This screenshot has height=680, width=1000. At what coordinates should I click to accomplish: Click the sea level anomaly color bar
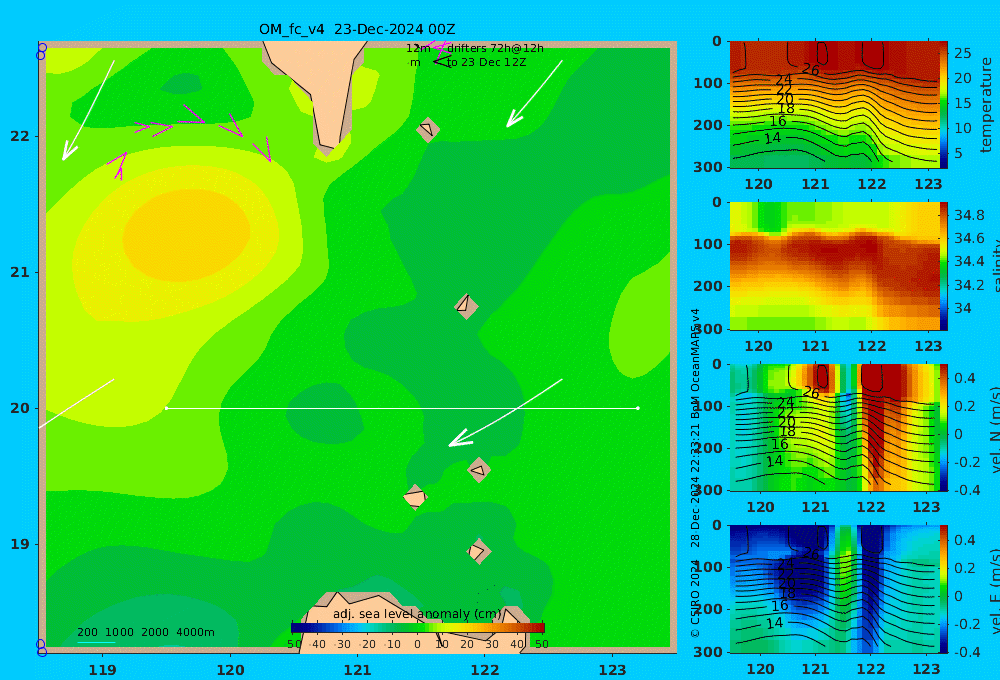point(418,628)
